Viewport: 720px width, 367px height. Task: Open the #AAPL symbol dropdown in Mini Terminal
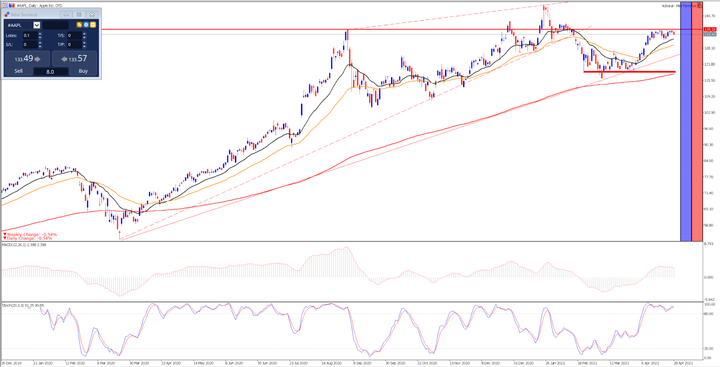coord(37,25)
